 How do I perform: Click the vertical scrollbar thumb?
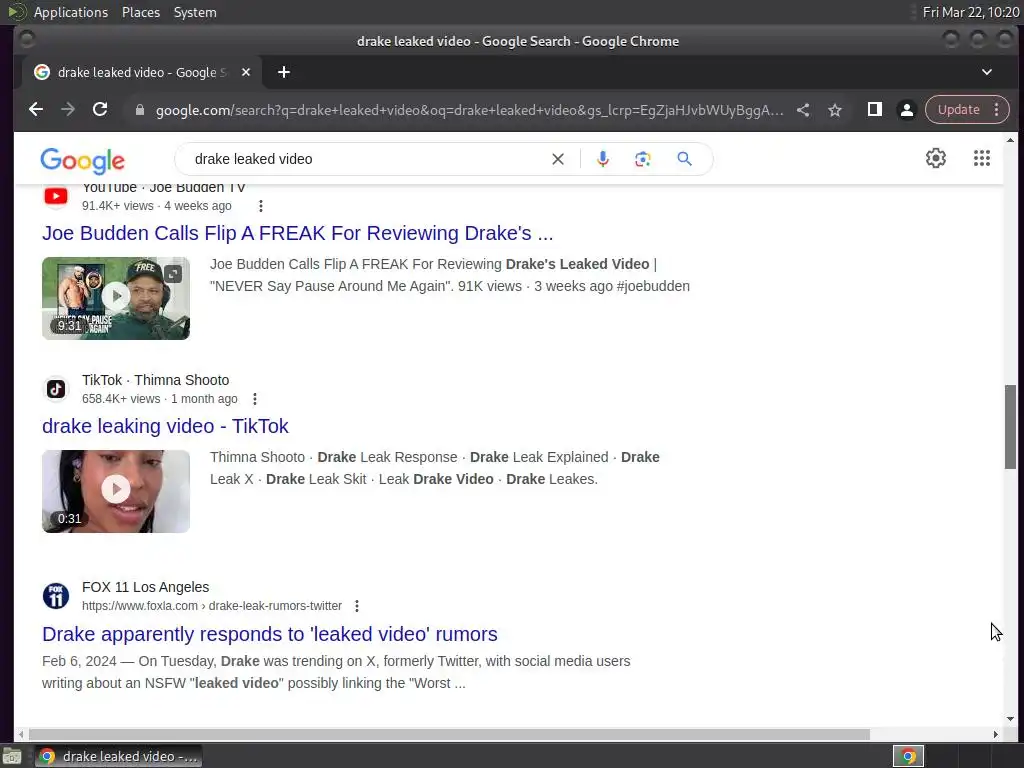pyautogui.click(x=1010, y=427)
